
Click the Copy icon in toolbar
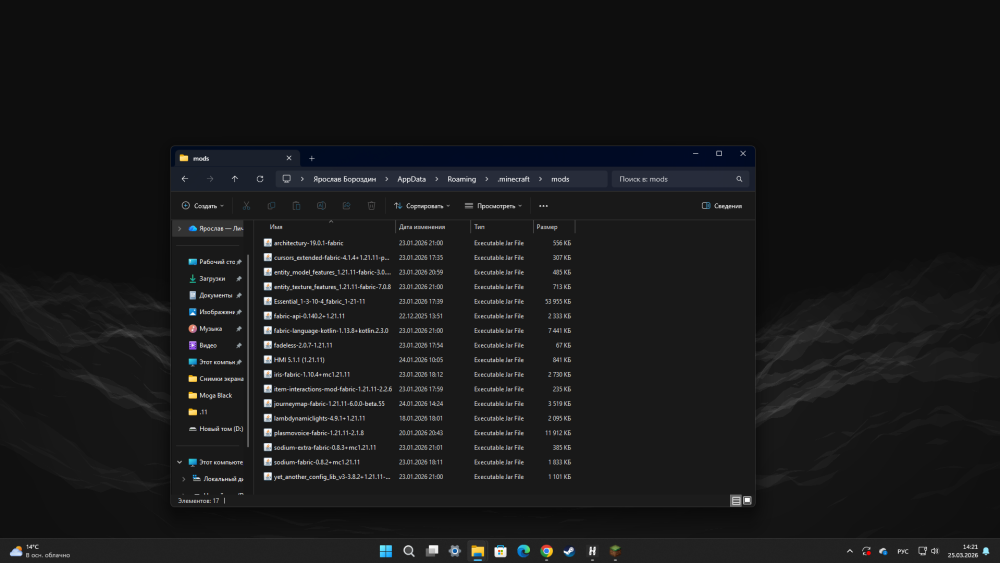point(271,206)
